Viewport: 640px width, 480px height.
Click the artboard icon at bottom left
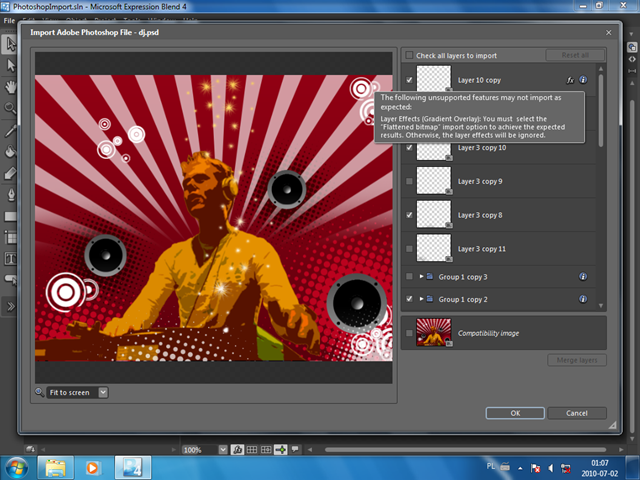click(31, 449)
